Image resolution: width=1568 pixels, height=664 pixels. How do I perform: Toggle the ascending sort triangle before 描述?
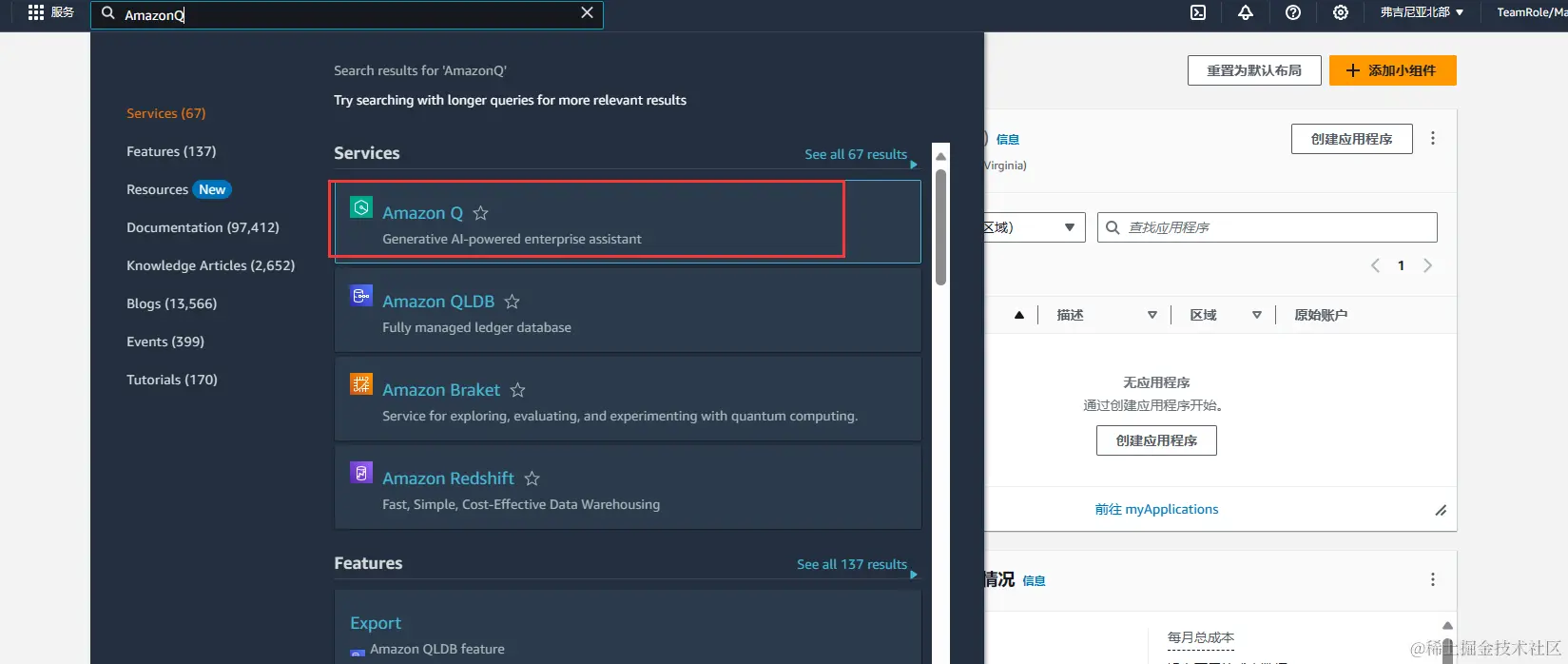(1019, 315)
